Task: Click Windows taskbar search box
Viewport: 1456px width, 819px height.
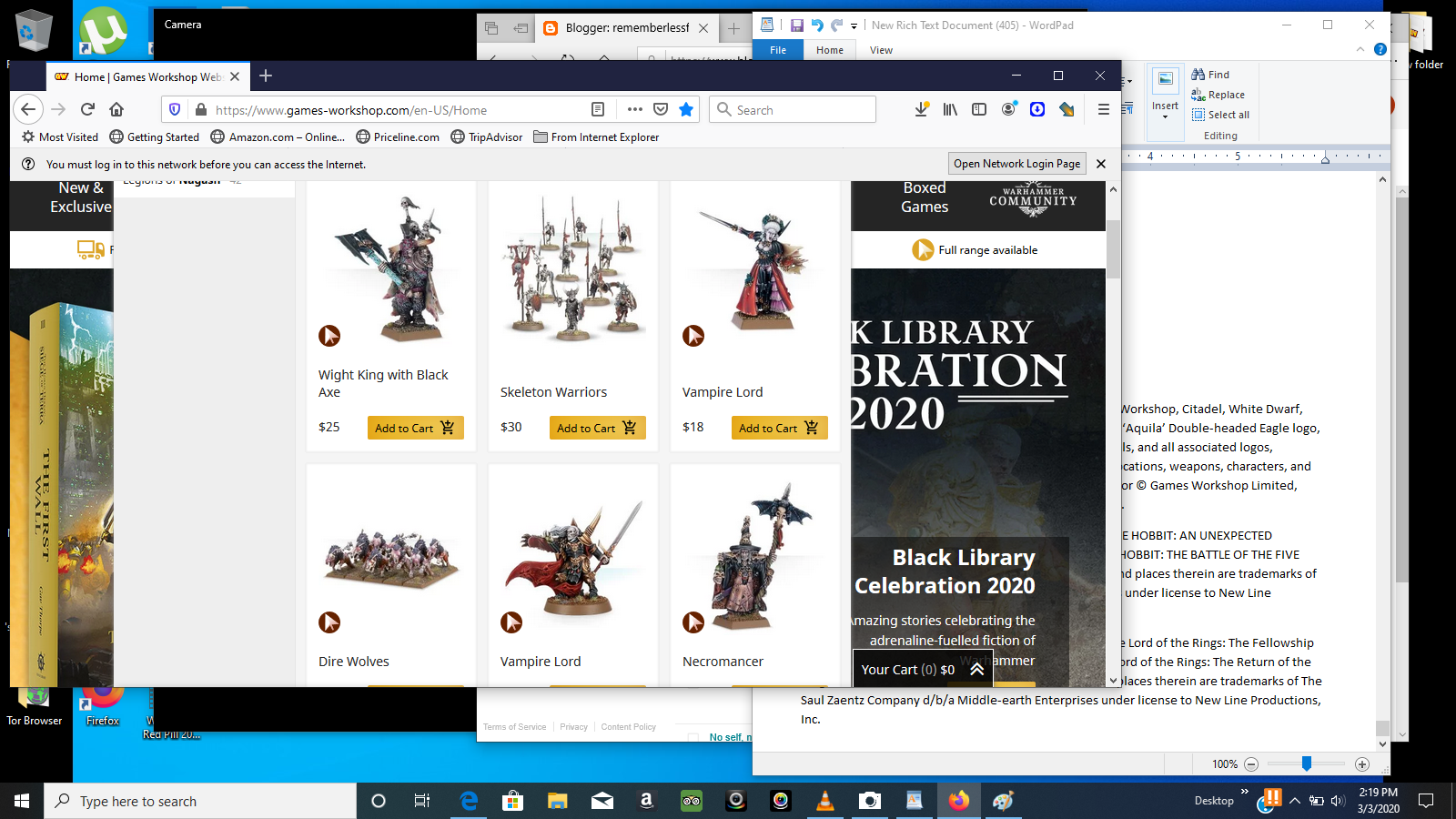Action: (x=200, y=801)
